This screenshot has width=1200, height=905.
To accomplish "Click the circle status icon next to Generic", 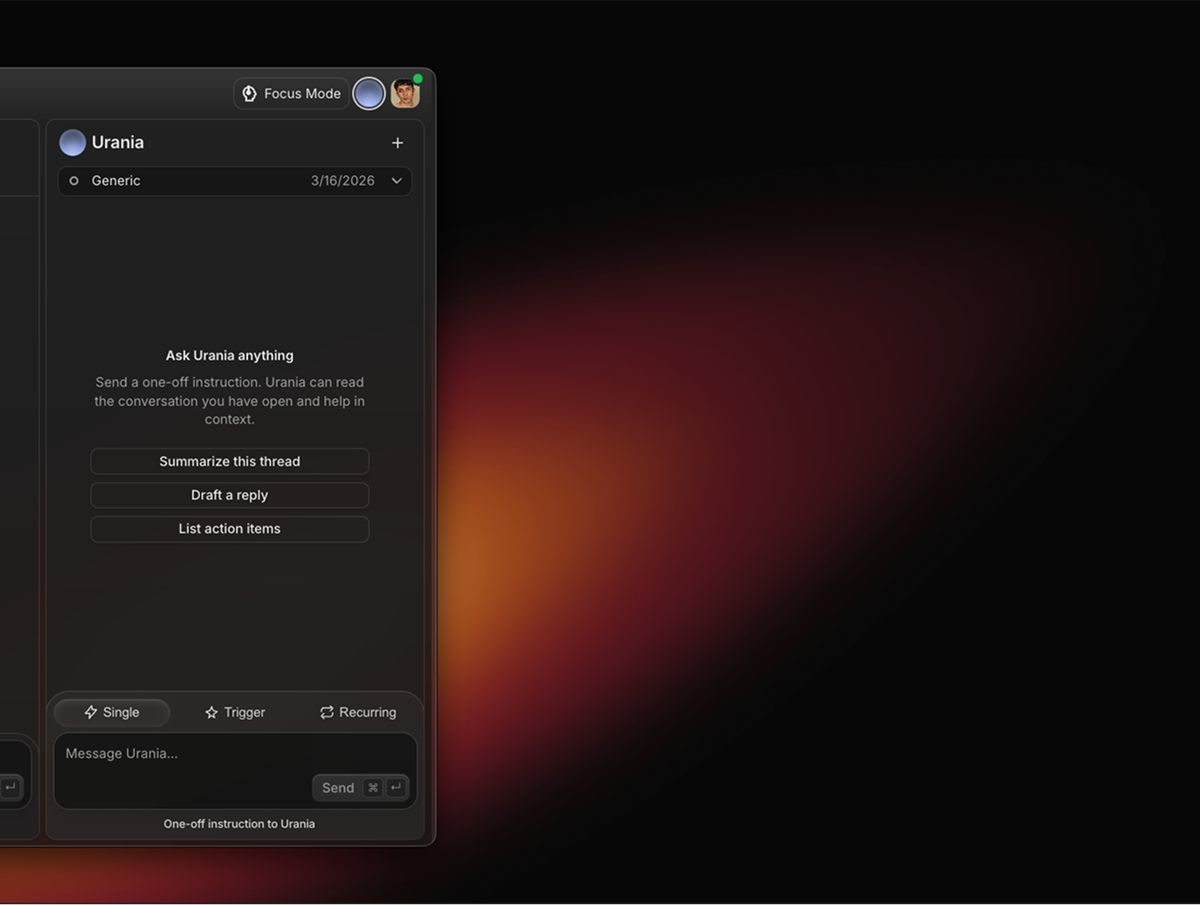I will 74,181.
